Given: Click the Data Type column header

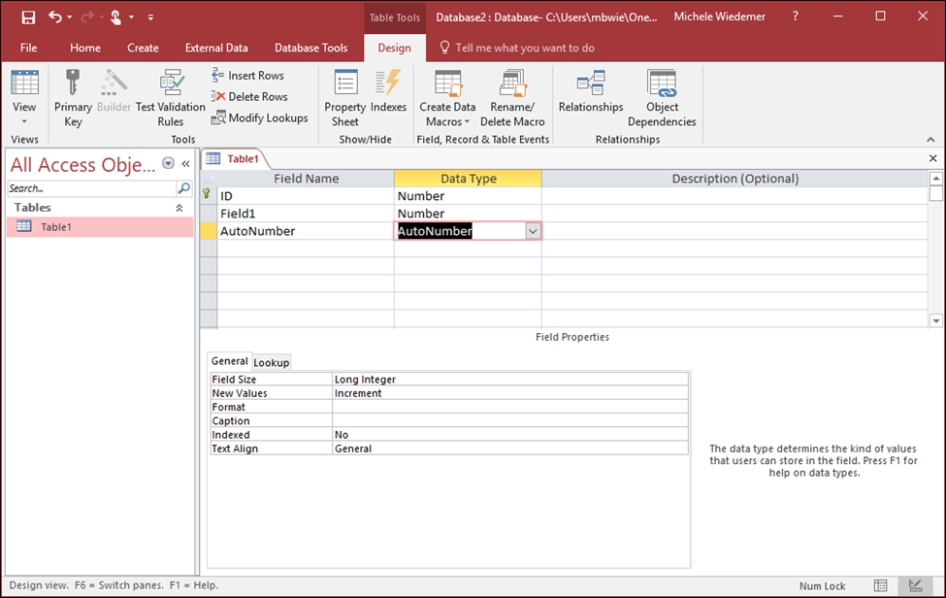Looking at the screenshot, I should tap(468, 179).
